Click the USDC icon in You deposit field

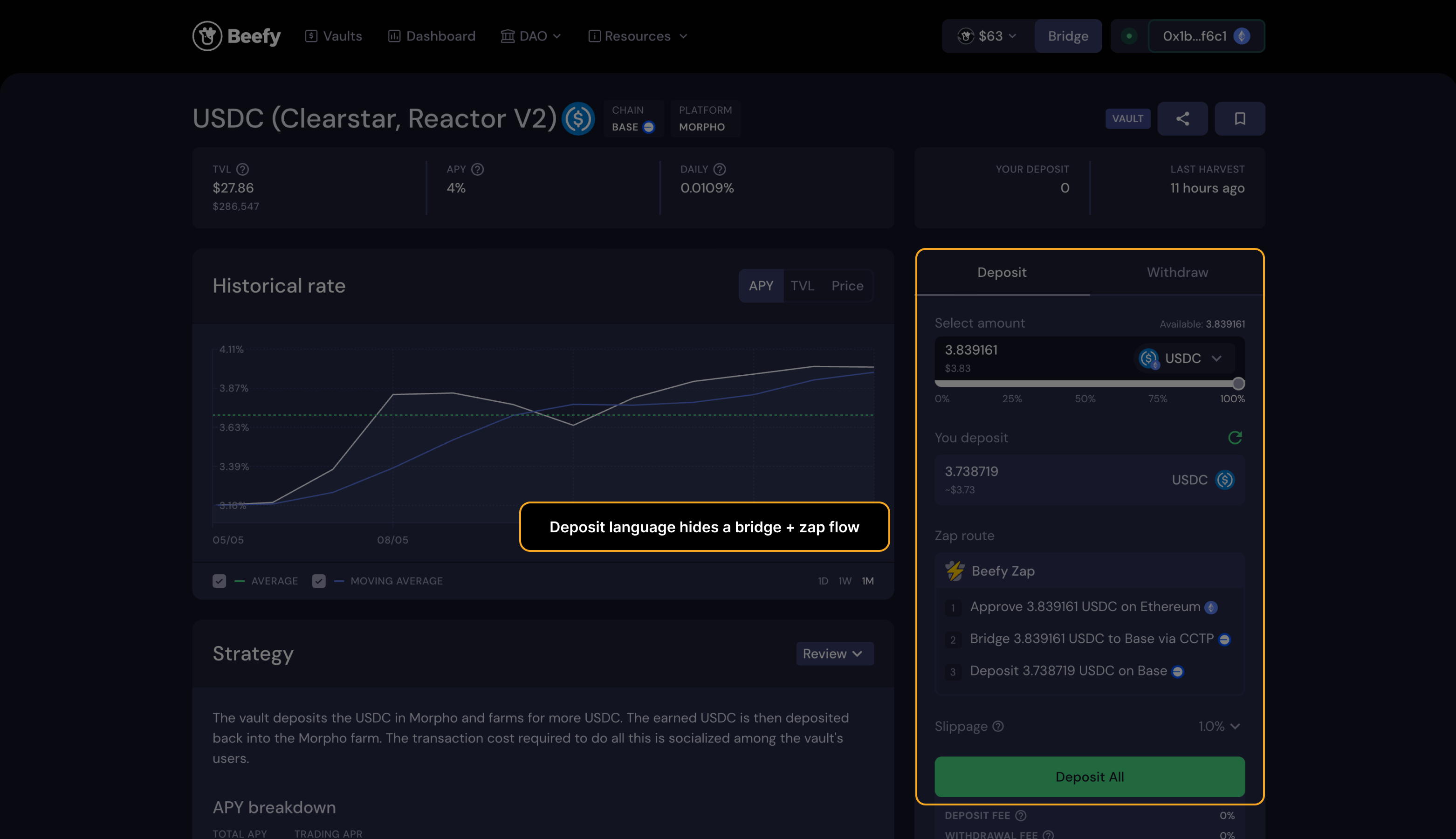(x=1224, y=480)
